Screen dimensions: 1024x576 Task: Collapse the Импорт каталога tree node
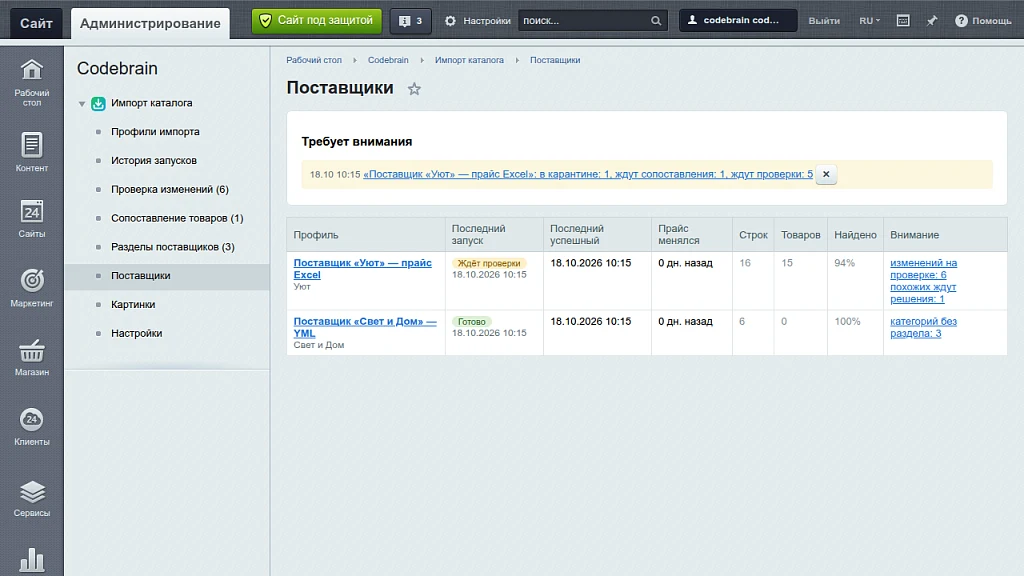[82, 104]
